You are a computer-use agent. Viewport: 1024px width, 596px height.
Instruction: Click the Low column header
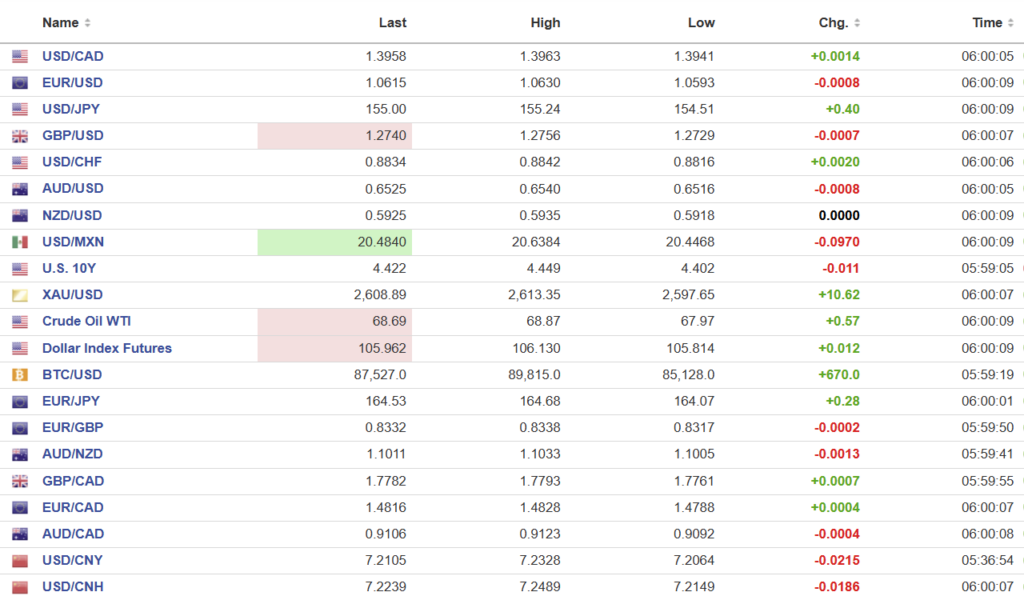[x=701, y=23]
